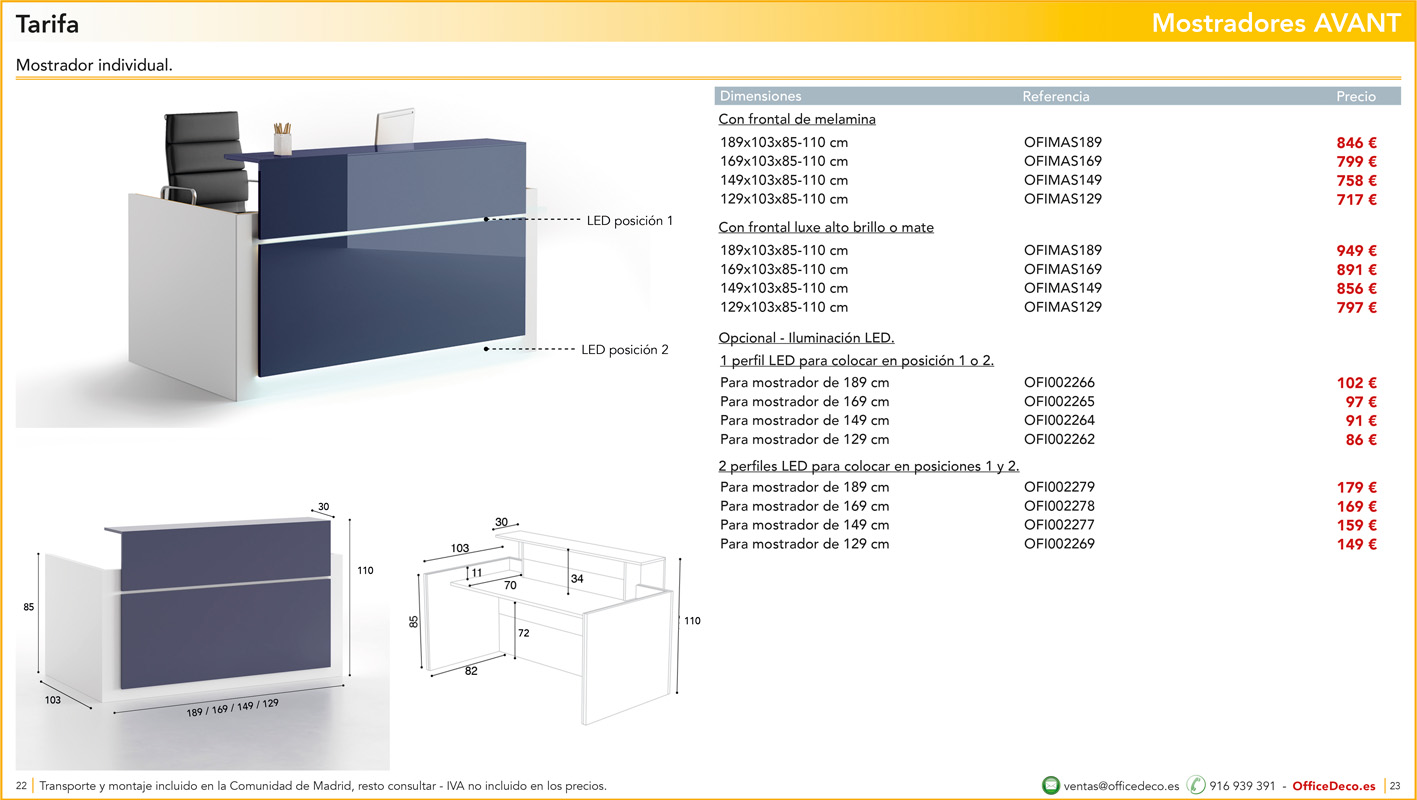Select the 159 € price
The width and height of the screenshot is (1417, 800).
1357,526
